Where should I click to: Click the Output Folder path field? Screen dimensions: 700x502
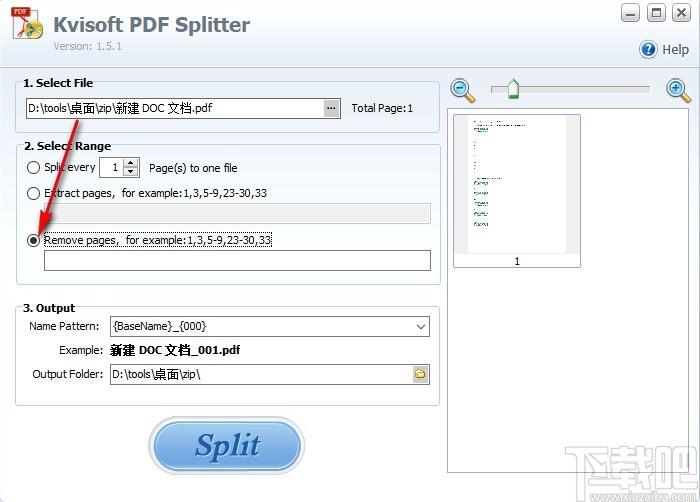(260, 374)
